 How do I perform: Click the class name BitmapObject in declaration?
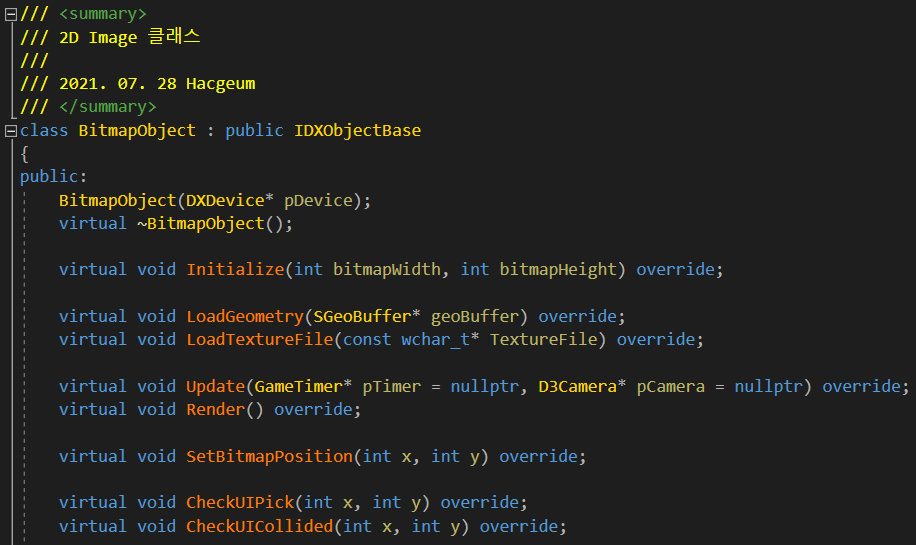(x=137, y=130)
